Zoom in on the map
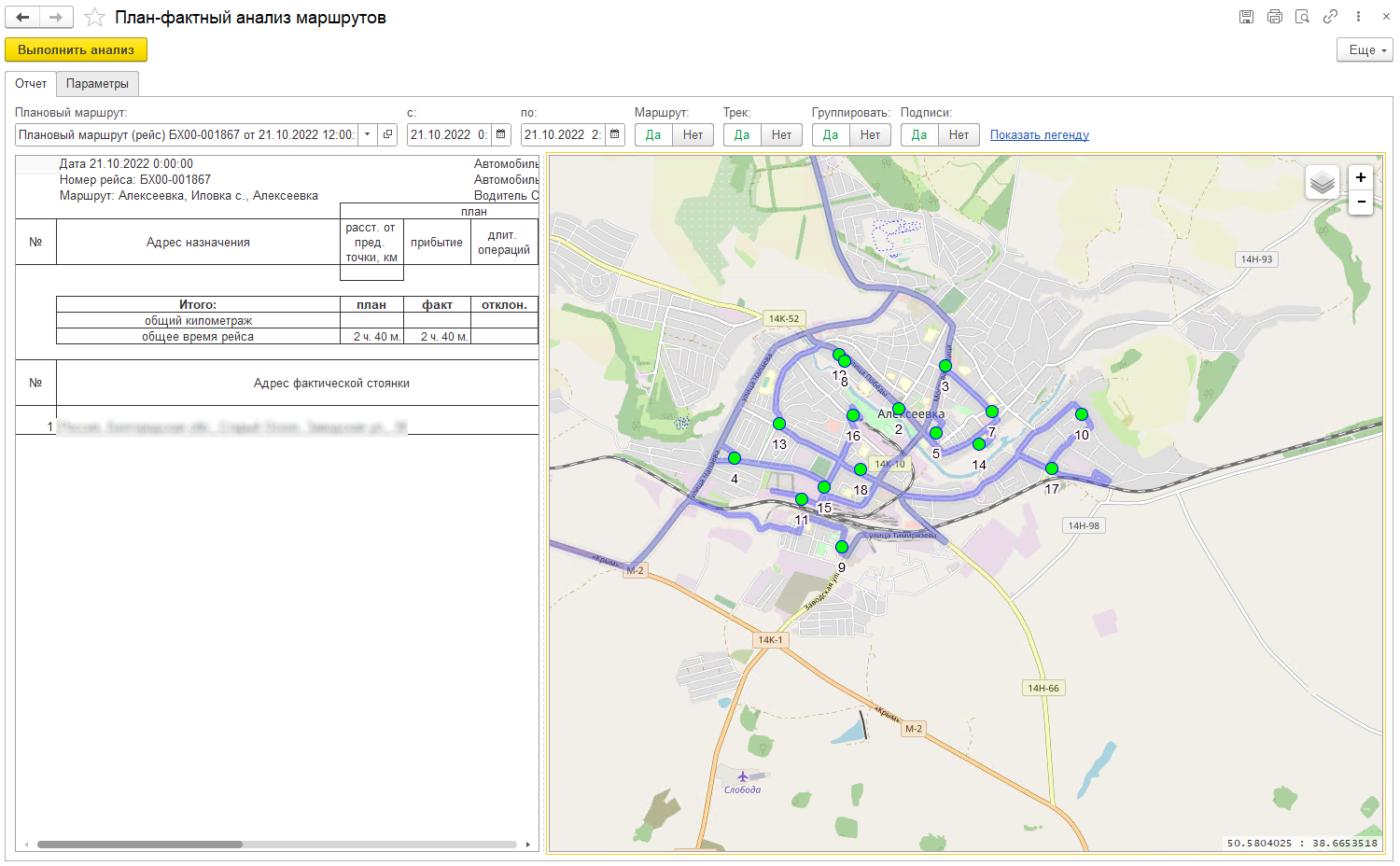This screenshot has height=866, width=1400. click(1361, 177)
